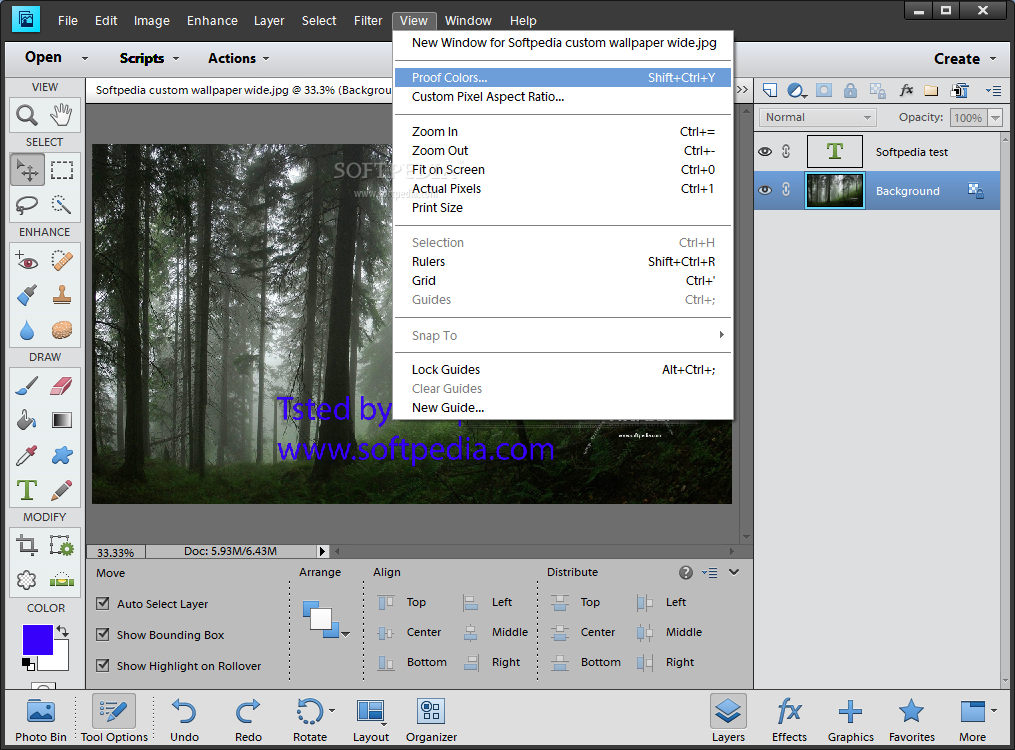Hide the Background layer
1015x750 pixels.
pos(765,190)
